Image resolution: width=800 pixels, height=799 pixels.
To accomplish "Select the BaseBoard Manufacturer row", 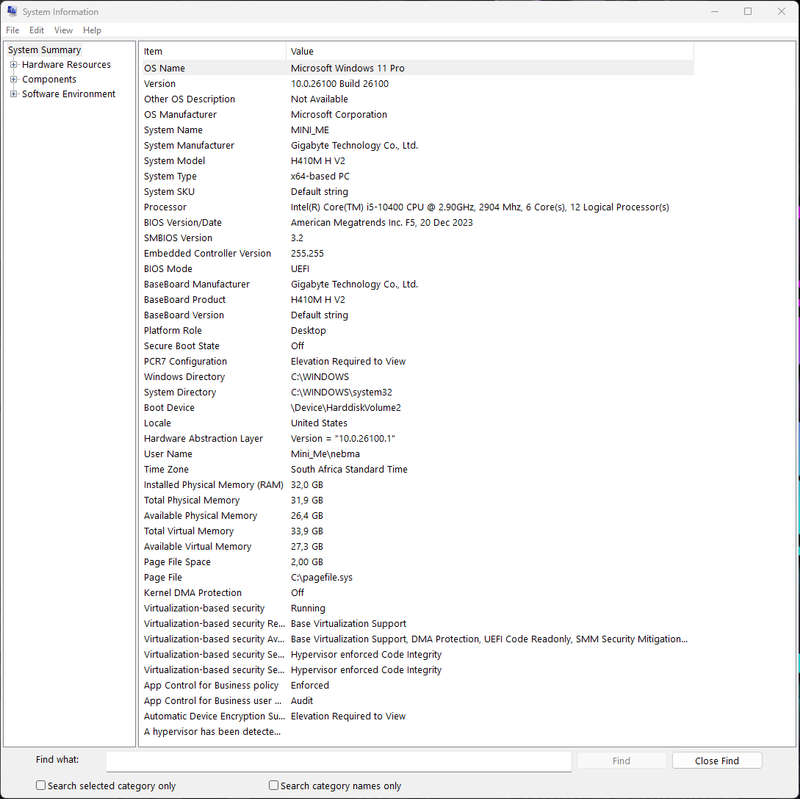I will pyautogui.click(x=417, y=284).
